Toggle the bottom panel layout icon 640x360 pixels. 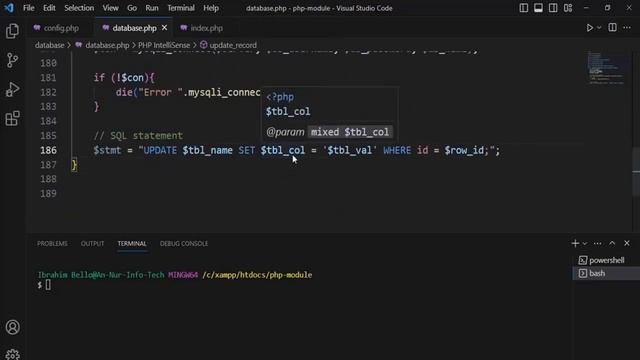click(538, 8)
